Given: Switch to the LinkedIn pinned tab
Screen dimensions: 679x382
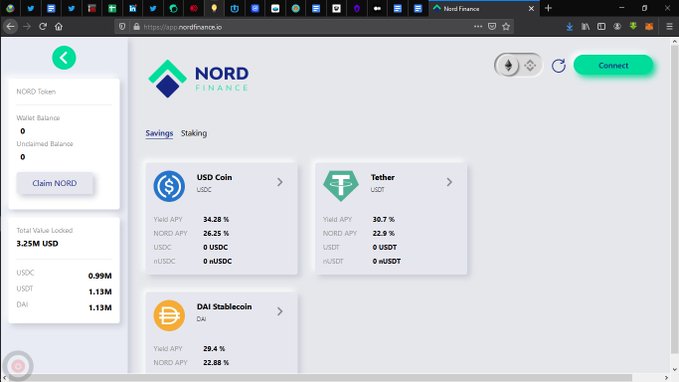Looking at the screenshot, I should (133, 8).
